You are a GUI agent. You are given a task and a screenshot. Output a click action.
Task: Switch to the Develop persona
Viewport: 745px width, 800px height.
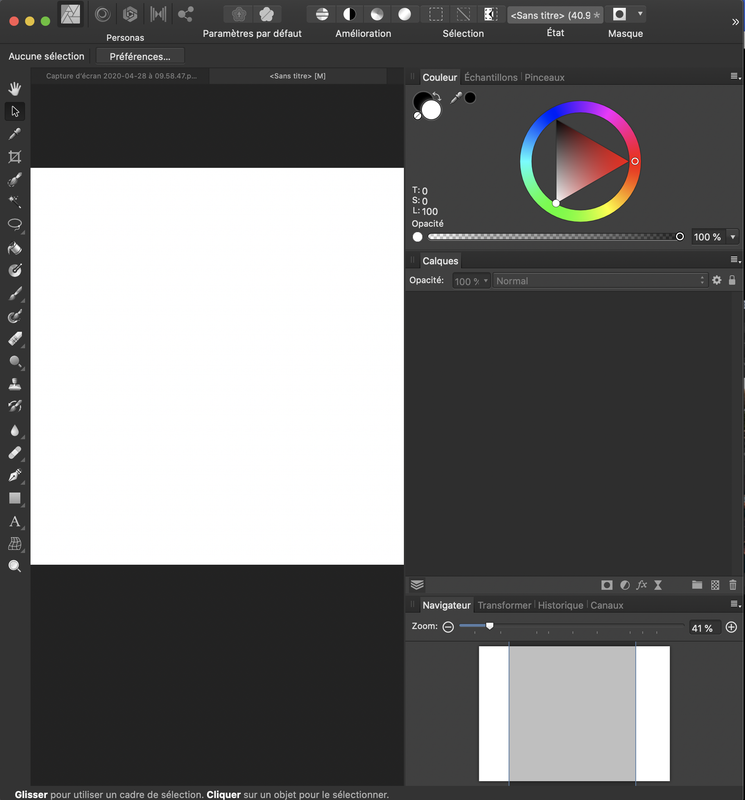tap(130, 14)
